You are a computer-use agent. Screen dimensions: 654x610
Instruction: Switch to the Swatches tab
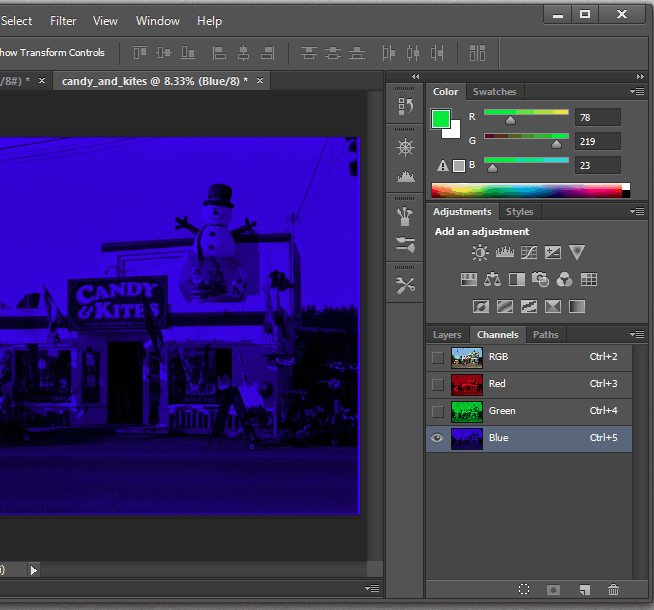coord(494,92)
